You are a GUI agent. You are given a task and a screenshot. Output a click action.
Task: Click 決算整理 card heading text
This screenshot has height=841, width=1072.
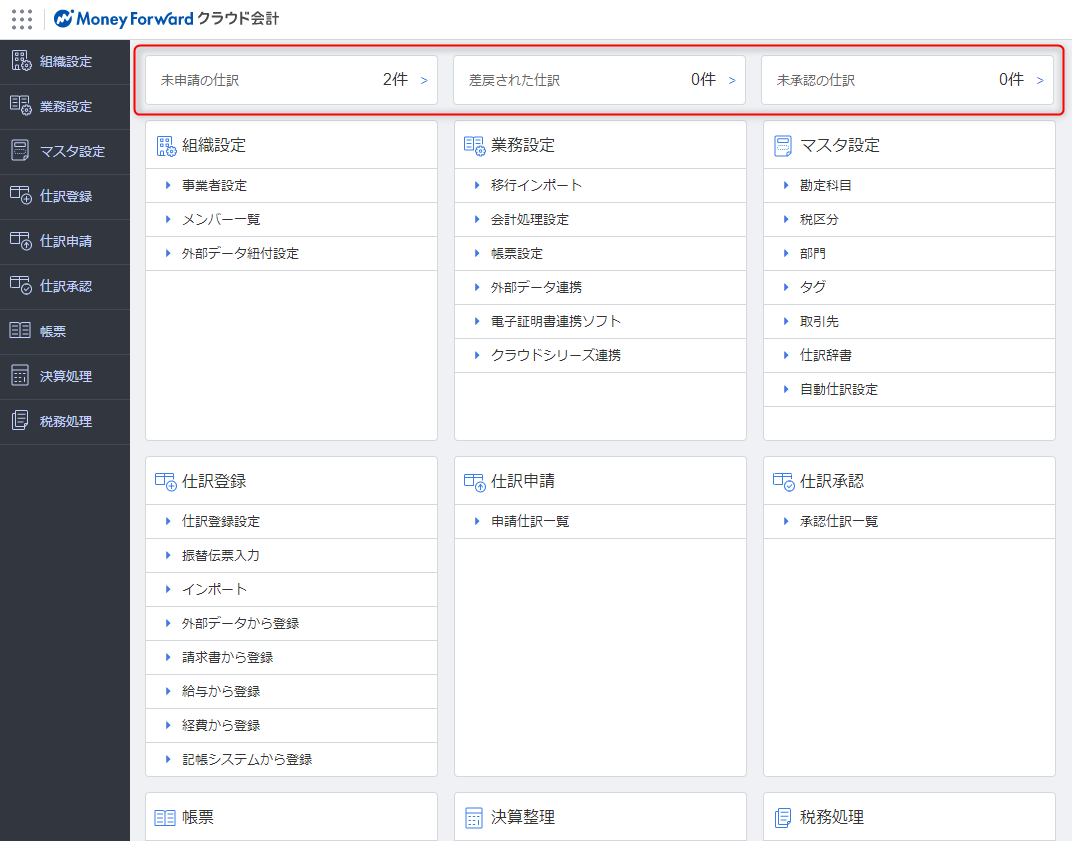click(x=523, y=818)
